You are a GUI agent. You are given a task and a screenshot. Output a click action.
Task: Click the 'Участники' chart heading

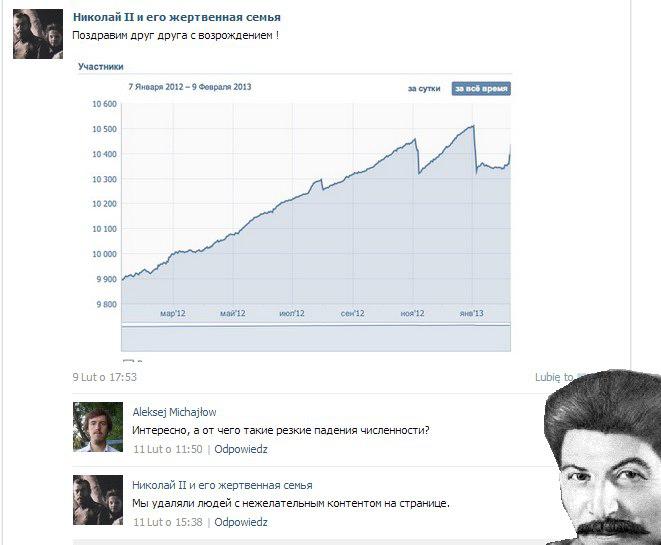tap(101, 67)
